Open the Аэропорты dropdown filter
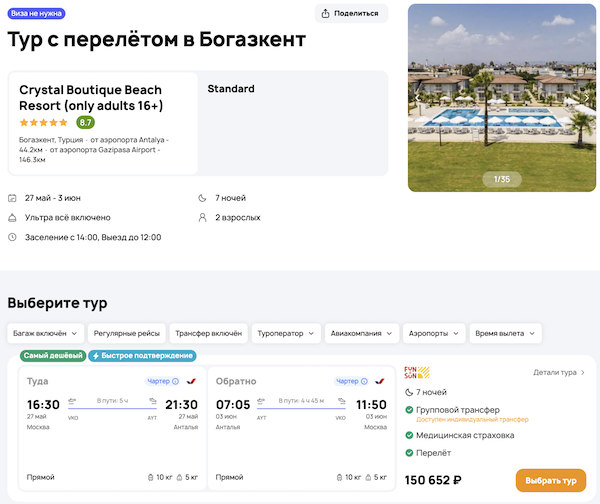This screenshot has height=504, width=600. point(434,333)
